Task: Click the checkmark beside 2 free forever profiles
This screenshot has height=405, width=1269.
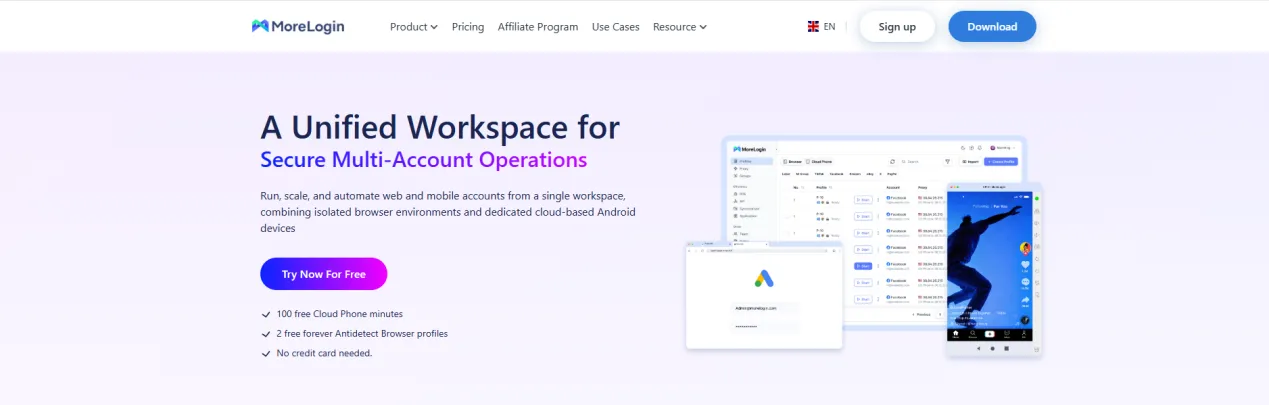Action: [266, 334]
